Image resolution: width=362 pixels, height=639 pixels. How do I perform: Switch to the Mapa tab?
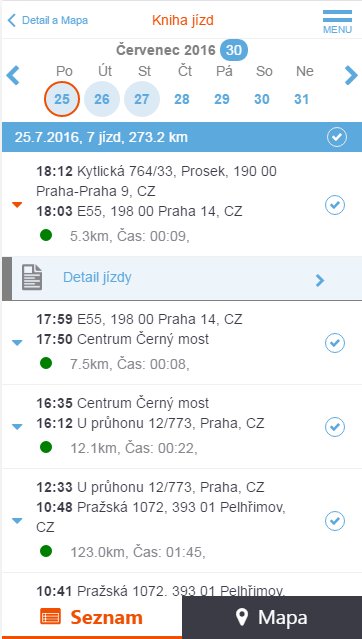click(272, 617)
